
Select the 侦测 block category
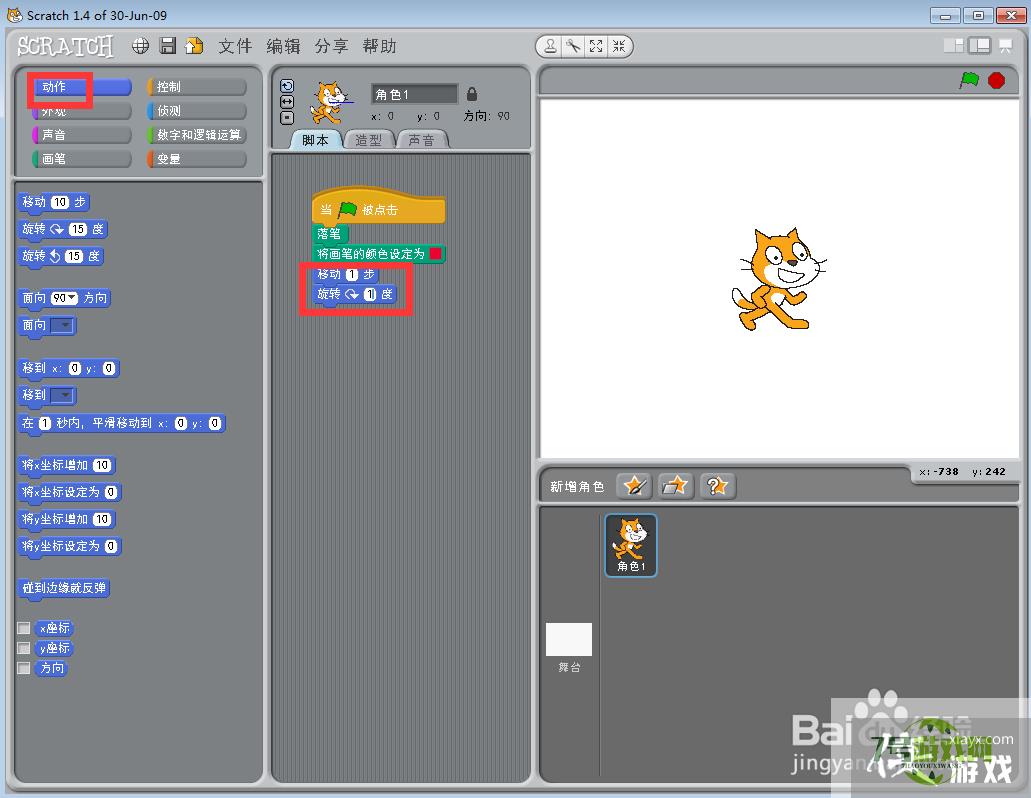click(197, 111)
